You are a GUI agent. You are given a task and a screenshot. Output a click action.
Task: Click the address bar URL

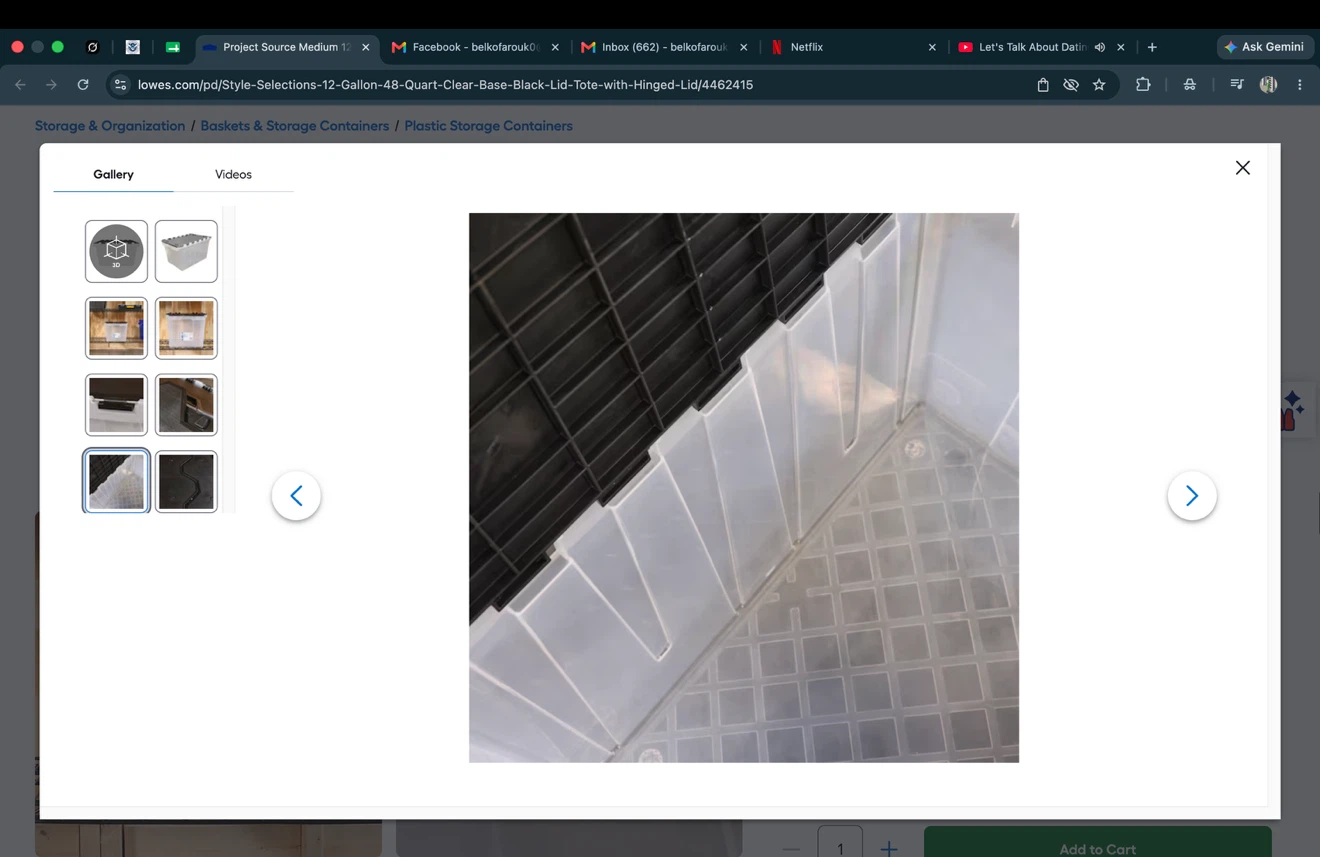click(x=445, y=85)
